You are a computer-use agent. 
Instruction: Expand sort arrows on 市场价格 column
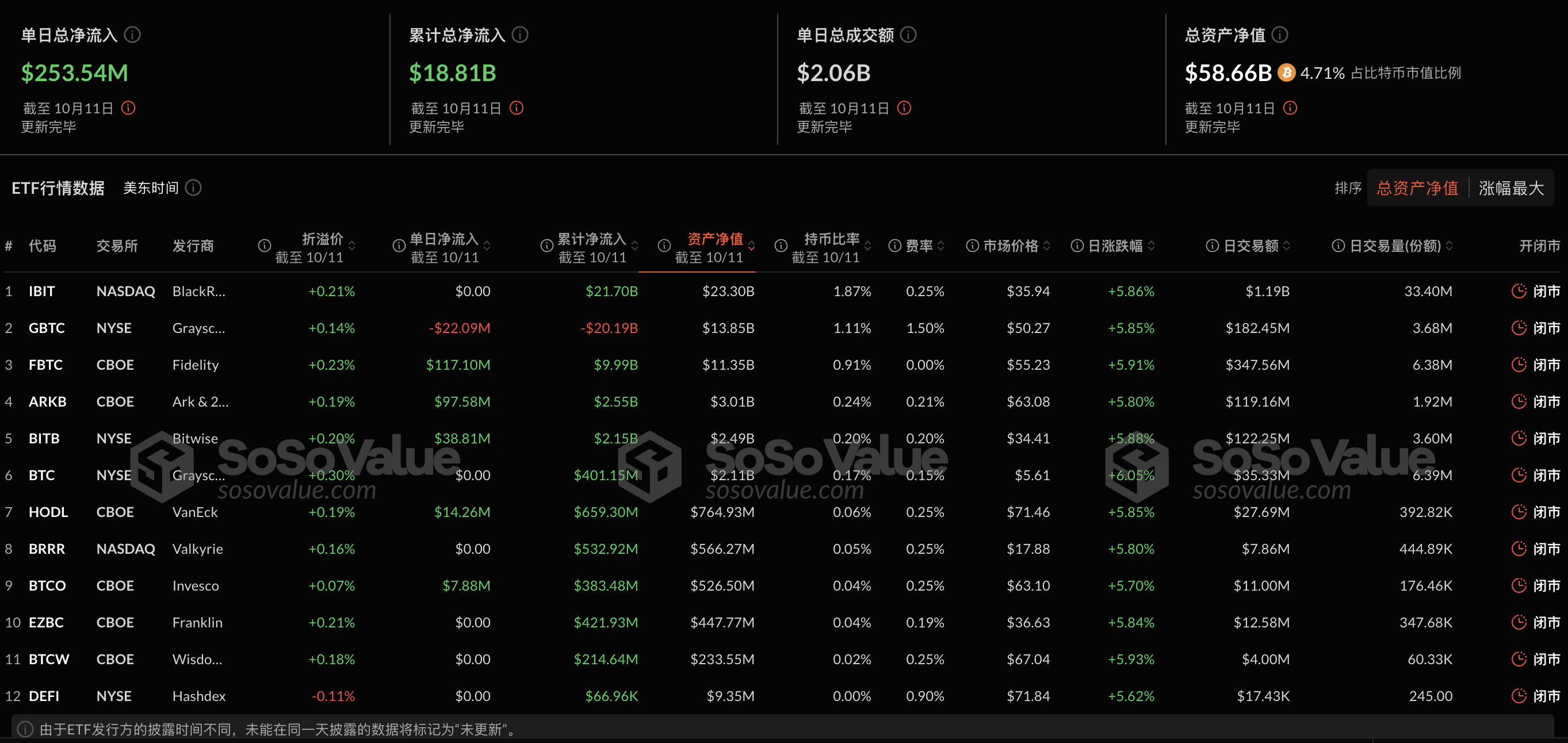click(x=1047, y=246)
